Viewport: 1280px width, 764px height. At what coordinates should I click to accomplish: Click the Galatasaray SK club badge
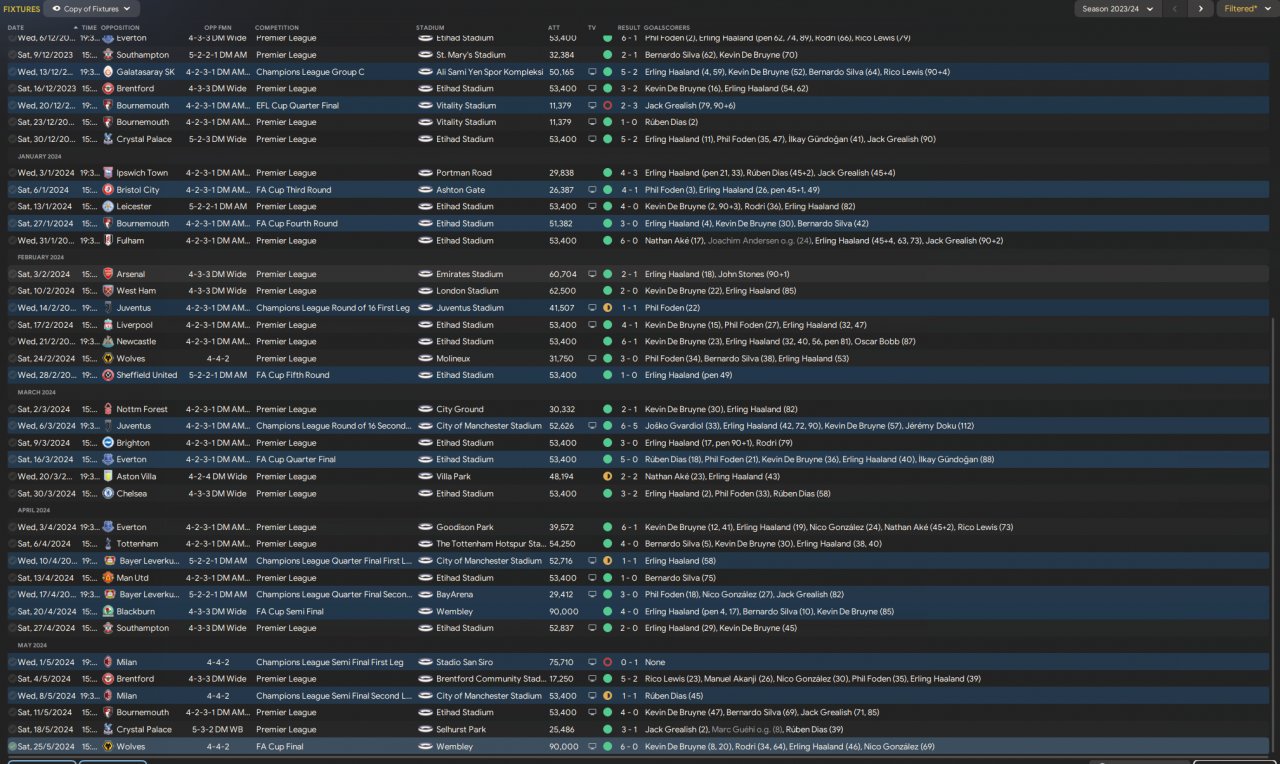click(x=108, y=72)
